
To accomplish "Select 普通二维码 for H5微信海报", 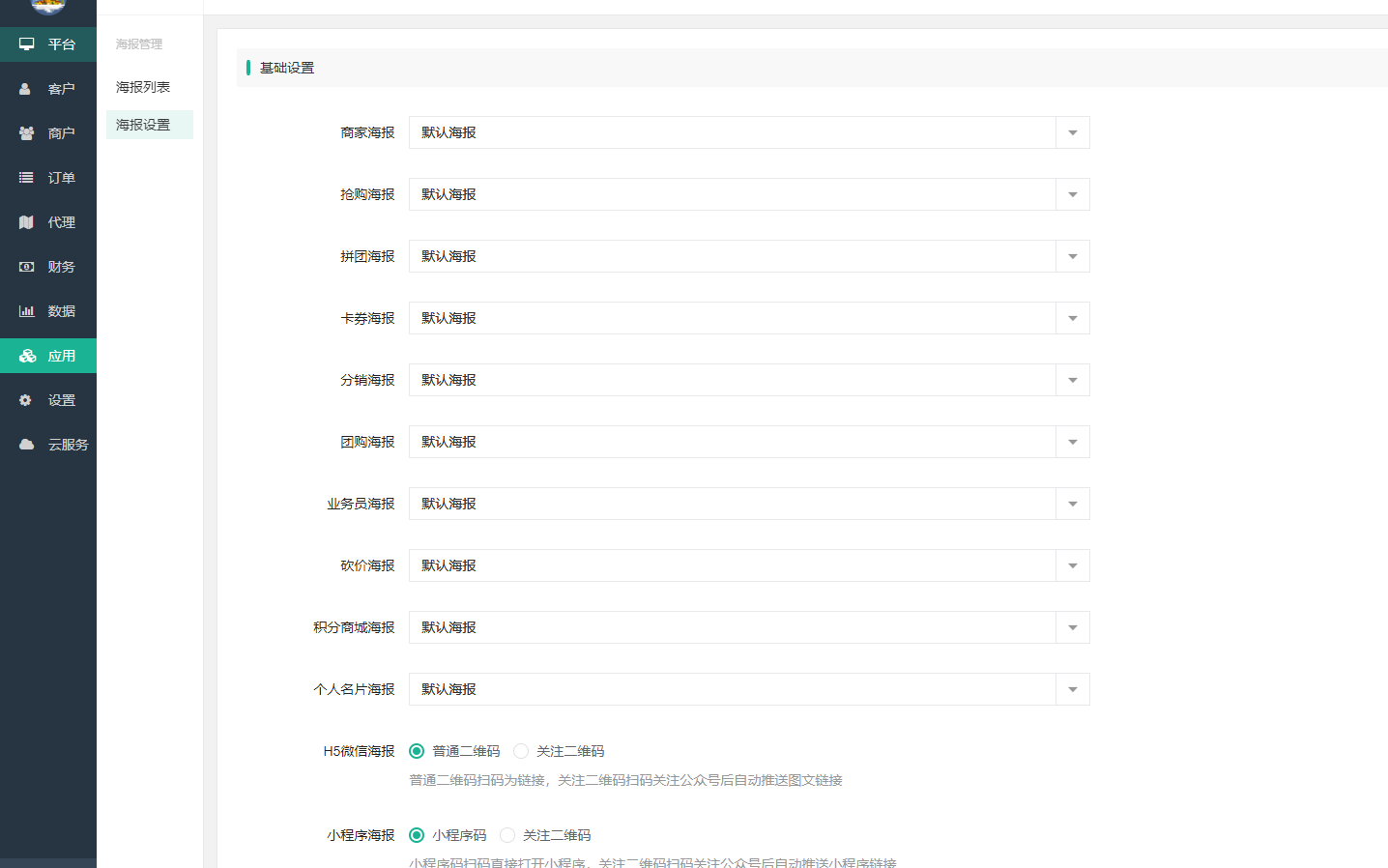I will tap(417, 751).
